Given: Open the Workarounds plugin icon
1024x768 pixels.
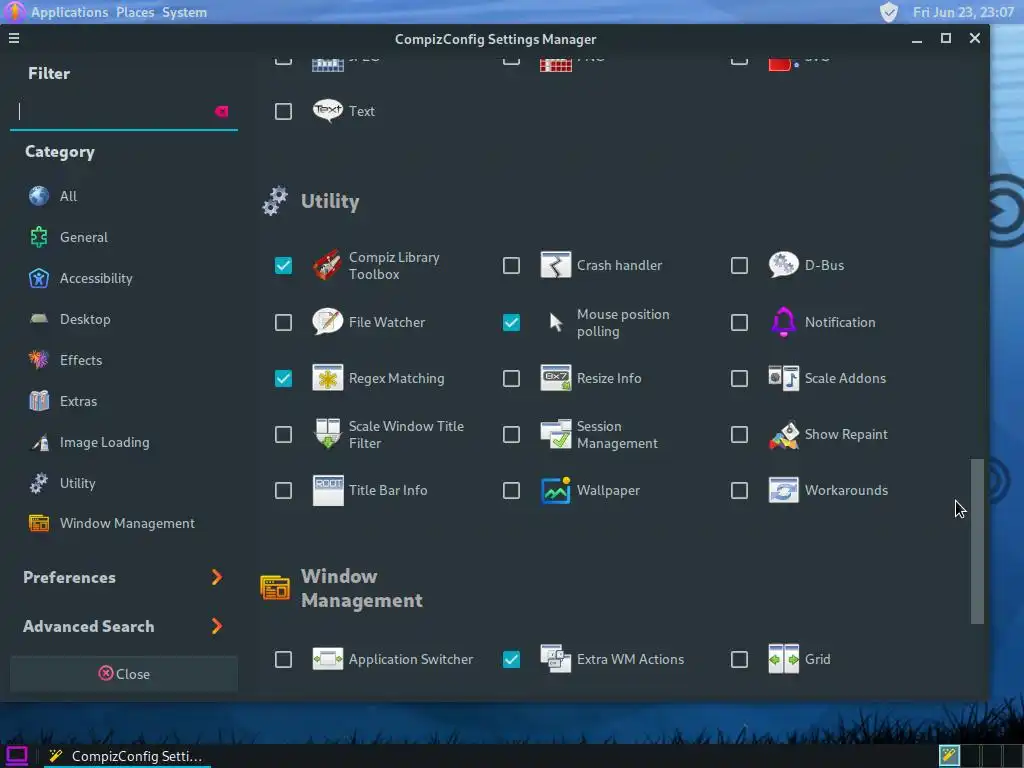Looking at the screenshot, I should [x=783, y=490].
